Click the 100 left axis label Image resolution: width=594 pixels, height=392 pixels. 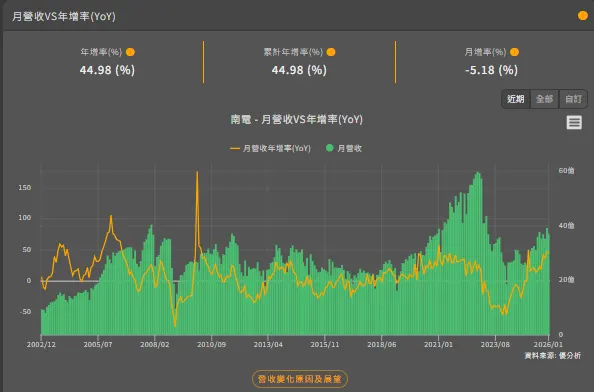pos(25,218)
